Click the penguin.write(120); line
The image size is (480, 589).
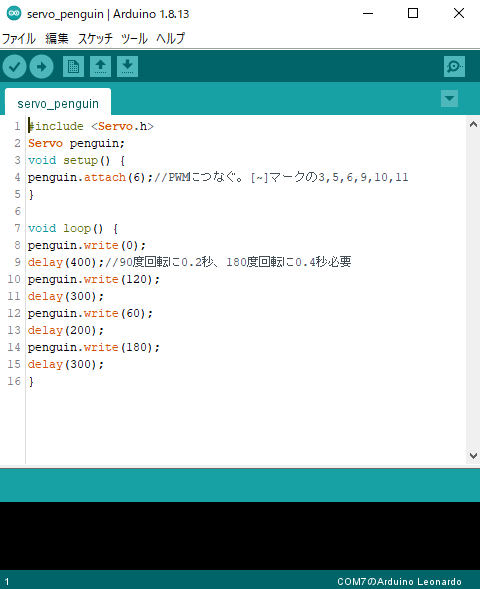[x=94, y=279]
